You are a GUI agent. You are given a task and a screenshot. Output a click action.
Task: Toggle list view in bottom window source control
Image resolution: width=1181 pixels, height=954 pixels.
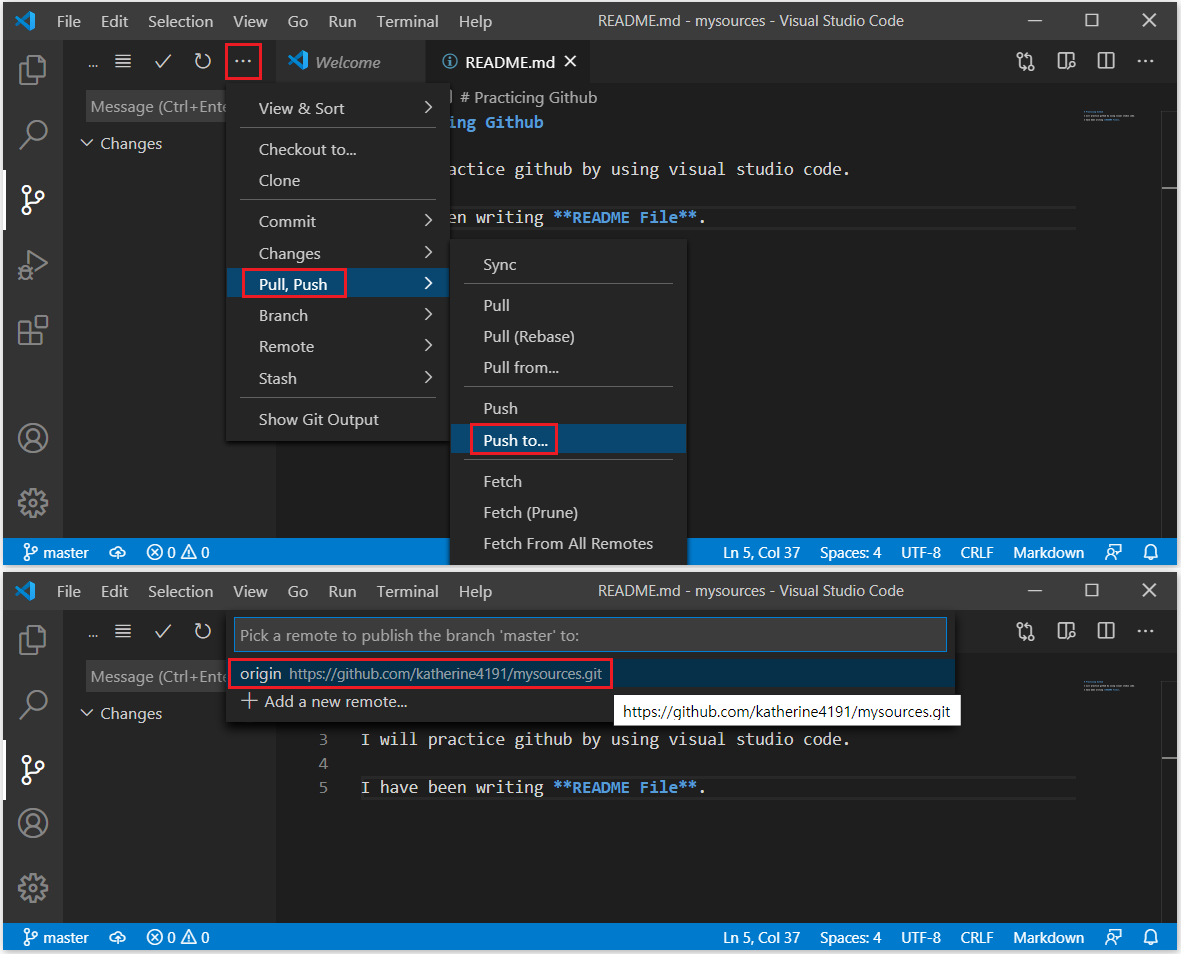click(123, 632)
